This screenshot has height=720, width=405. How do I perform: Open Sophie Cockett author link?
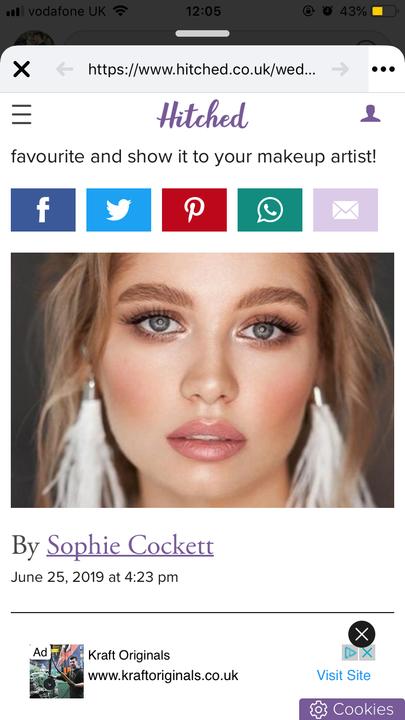click(x=130, y=546)
